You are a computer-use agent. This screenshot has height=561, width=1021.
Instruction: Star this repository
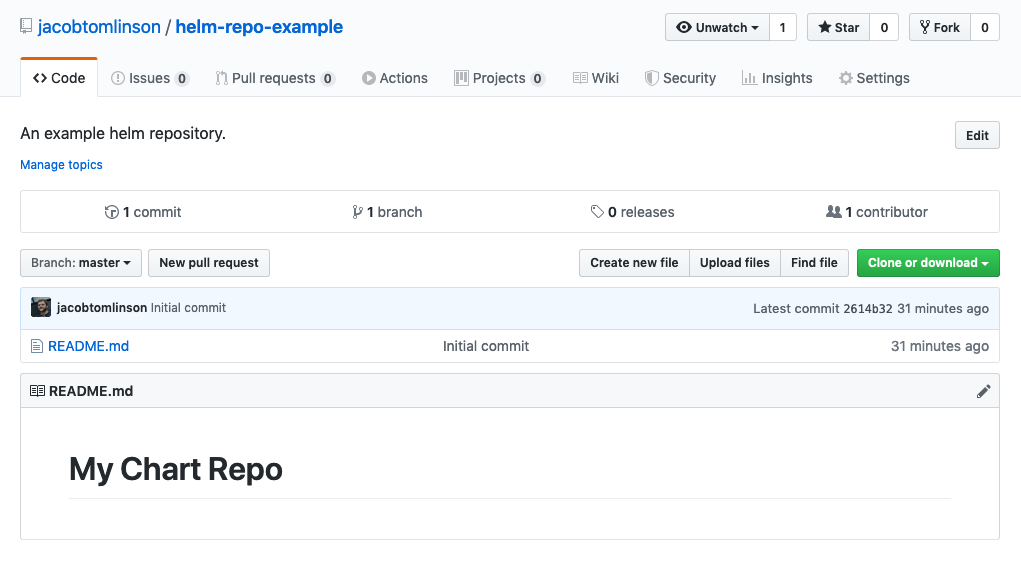coord(839,27)
